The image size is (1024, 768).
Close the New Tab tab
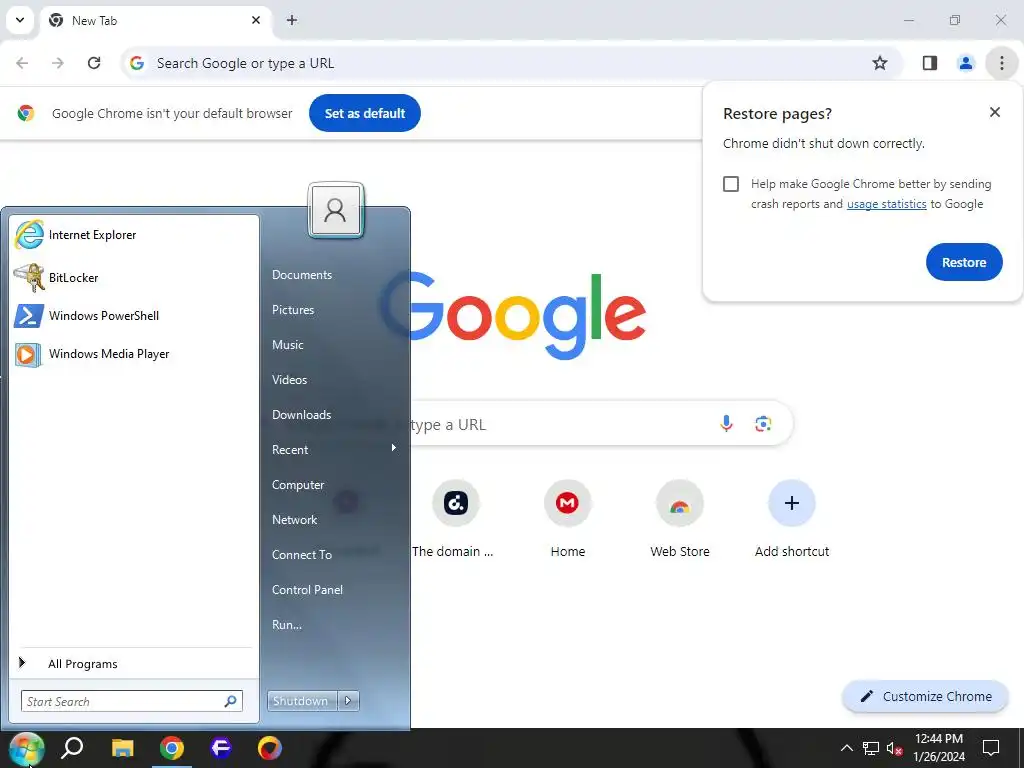256,20
